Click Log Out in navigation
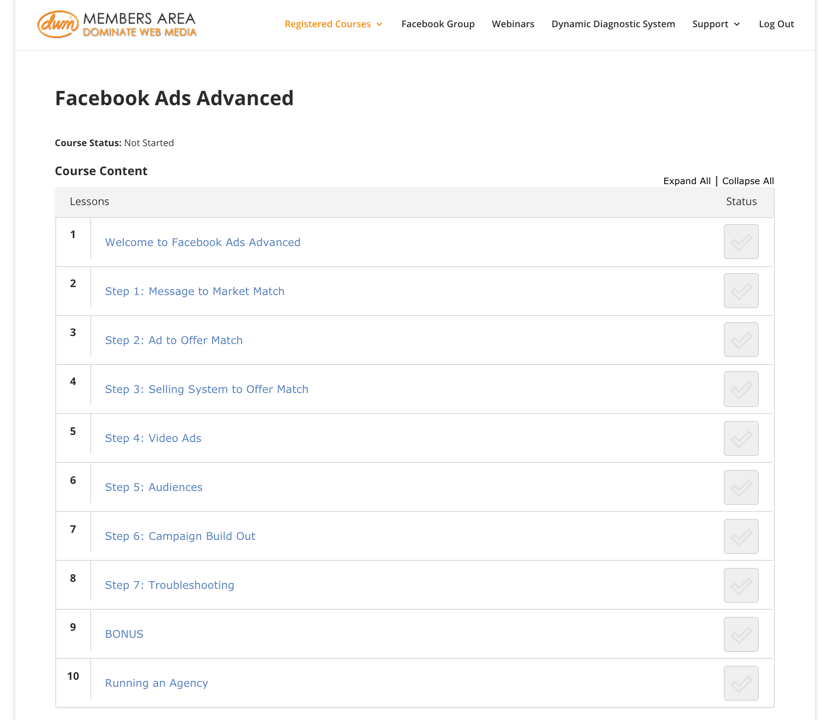This screenshot has height=720, width=826. click(x=776, y=24)
